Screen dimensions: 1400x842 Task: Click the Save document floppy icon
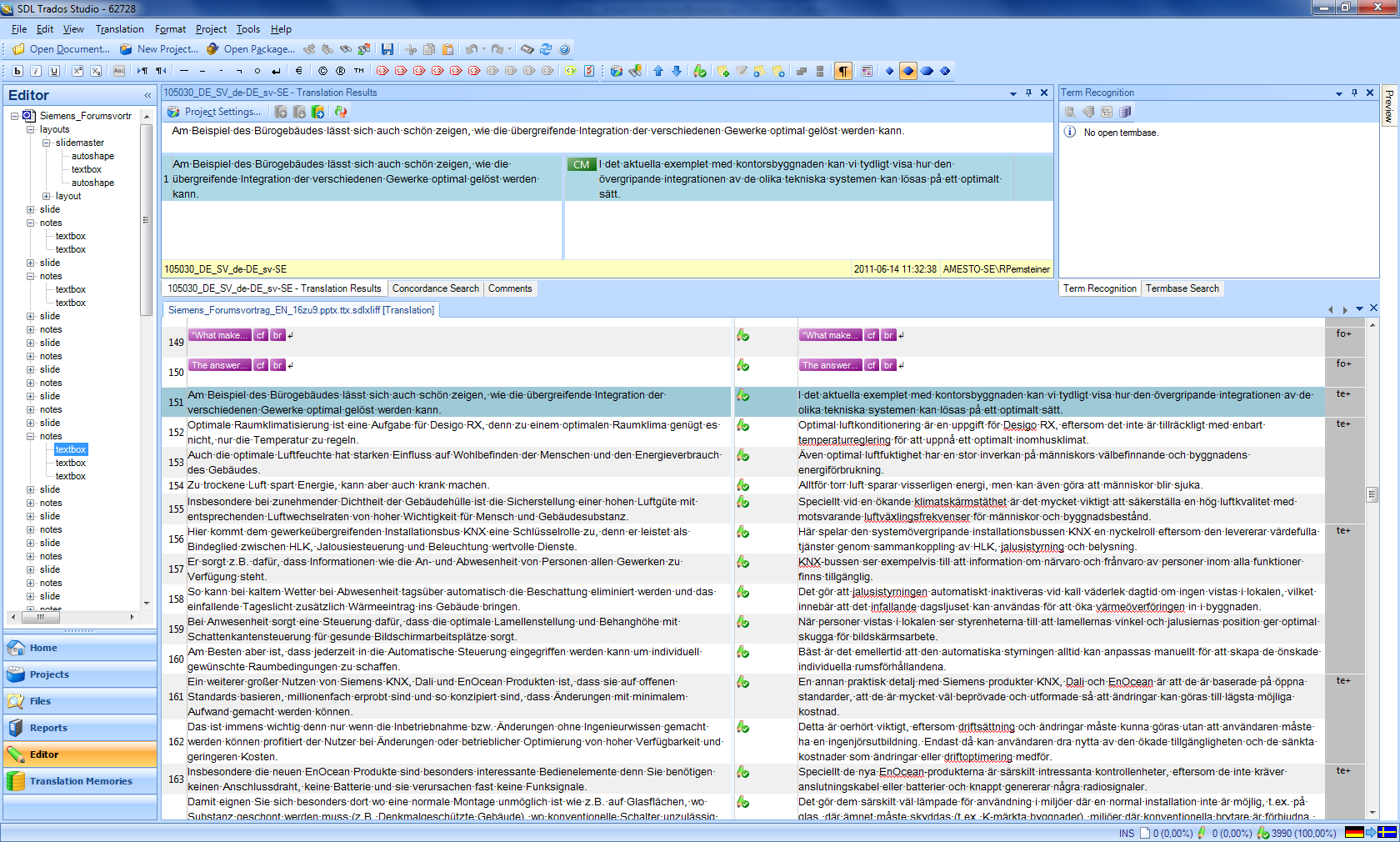387,49
